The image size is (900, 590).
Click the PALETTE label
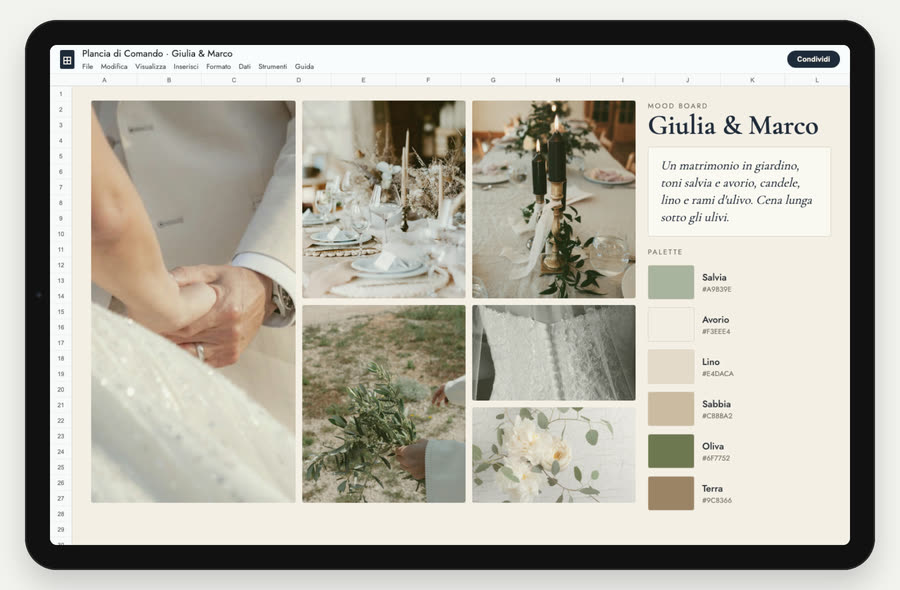pyautogui.click(x=665, y=252)
